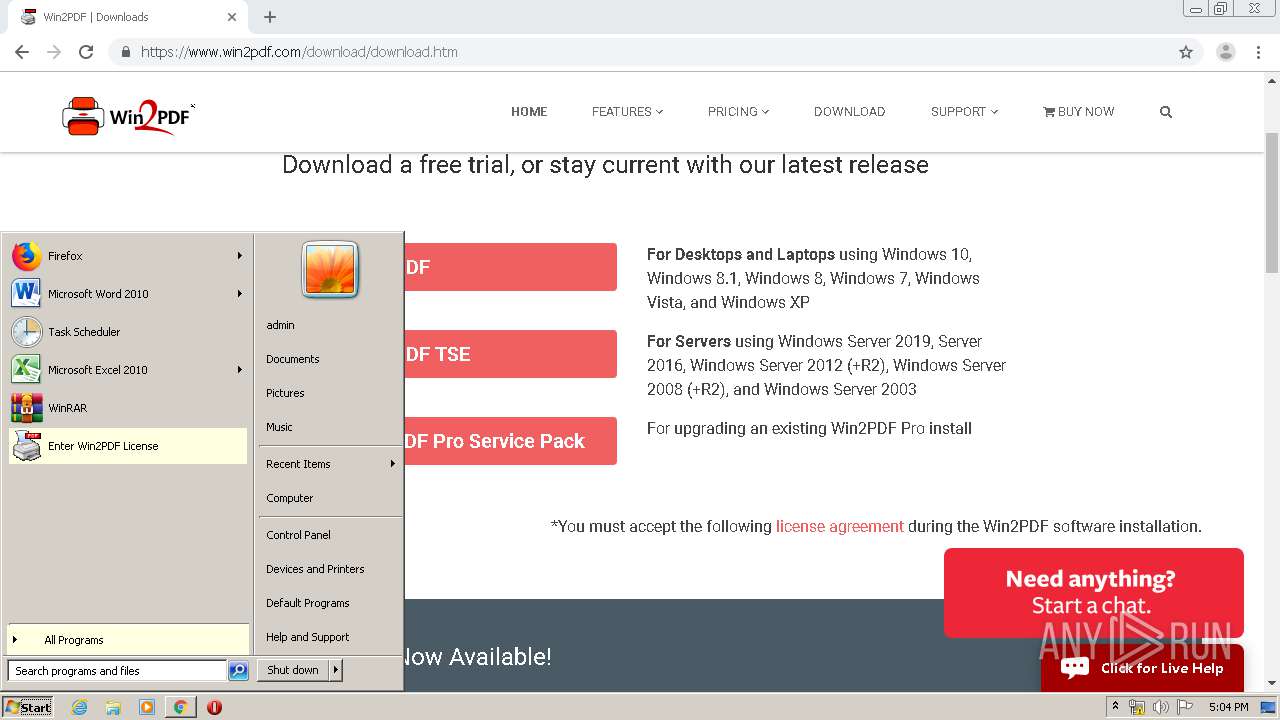
Task: Open WinRAR from the Start menu
Action: [x=127, y=408]
